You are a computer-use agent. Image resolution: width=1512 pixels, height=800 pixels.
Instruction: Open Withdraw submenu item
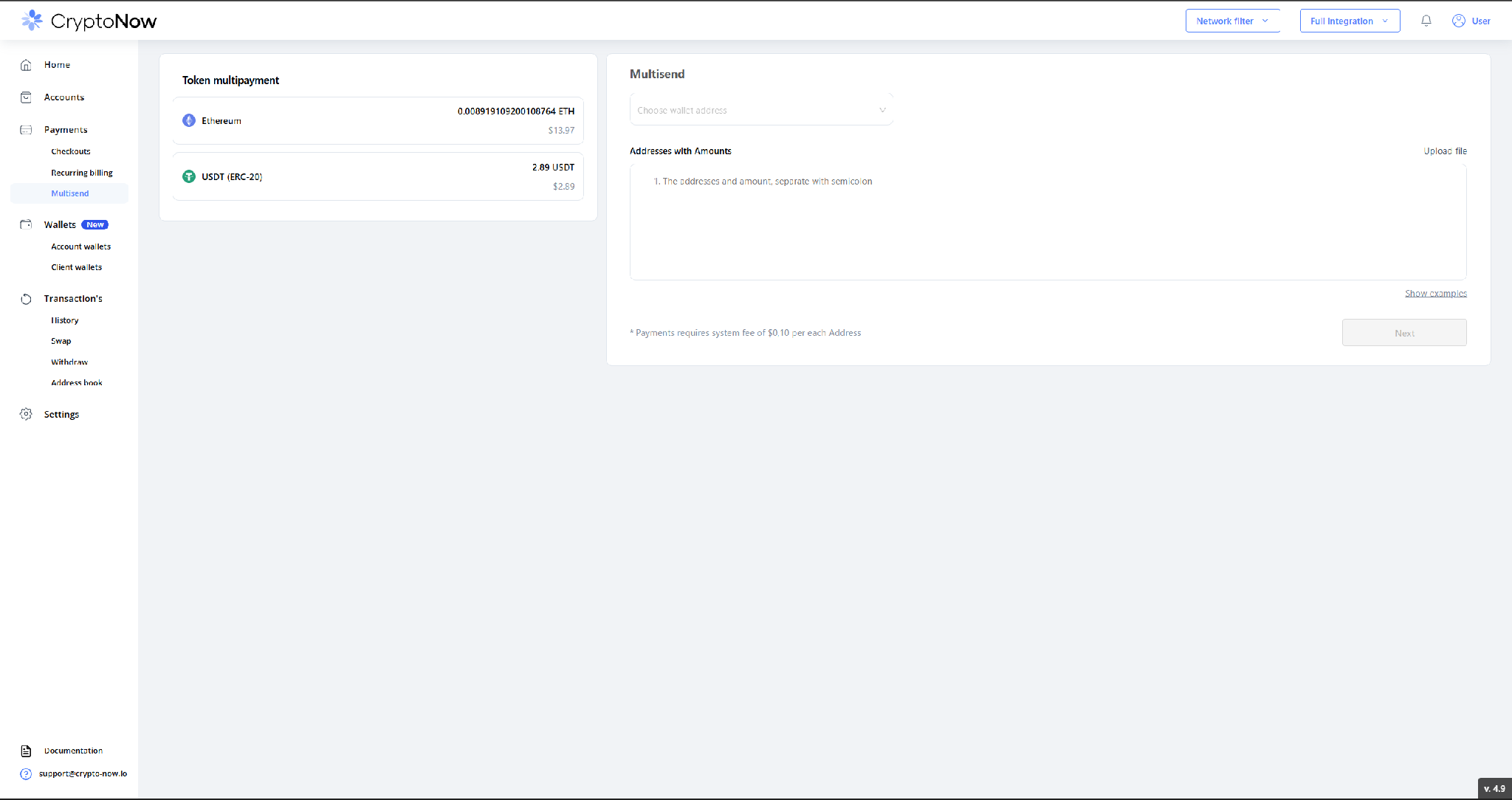click(69, 362)
